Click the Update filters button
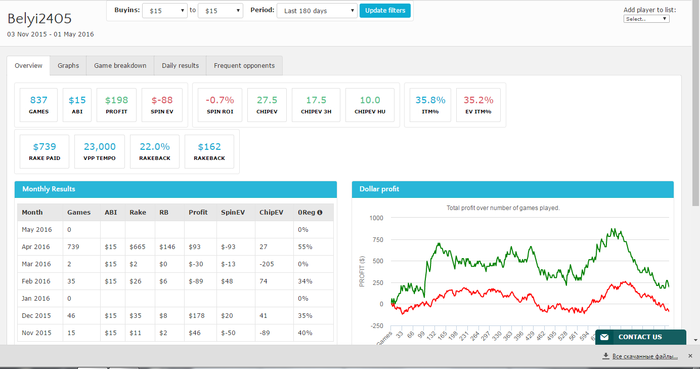This screenshot has width=700, height=369. [385, 10]
